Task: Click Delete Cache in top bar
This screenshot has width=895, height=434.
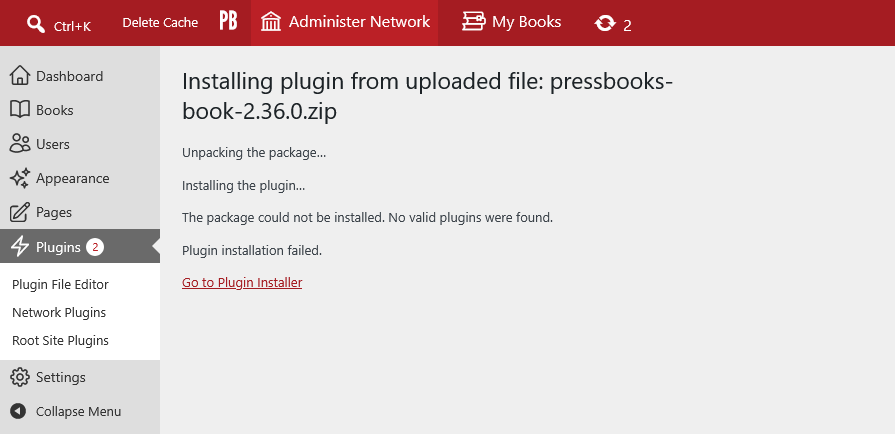Action: point(160,23)
